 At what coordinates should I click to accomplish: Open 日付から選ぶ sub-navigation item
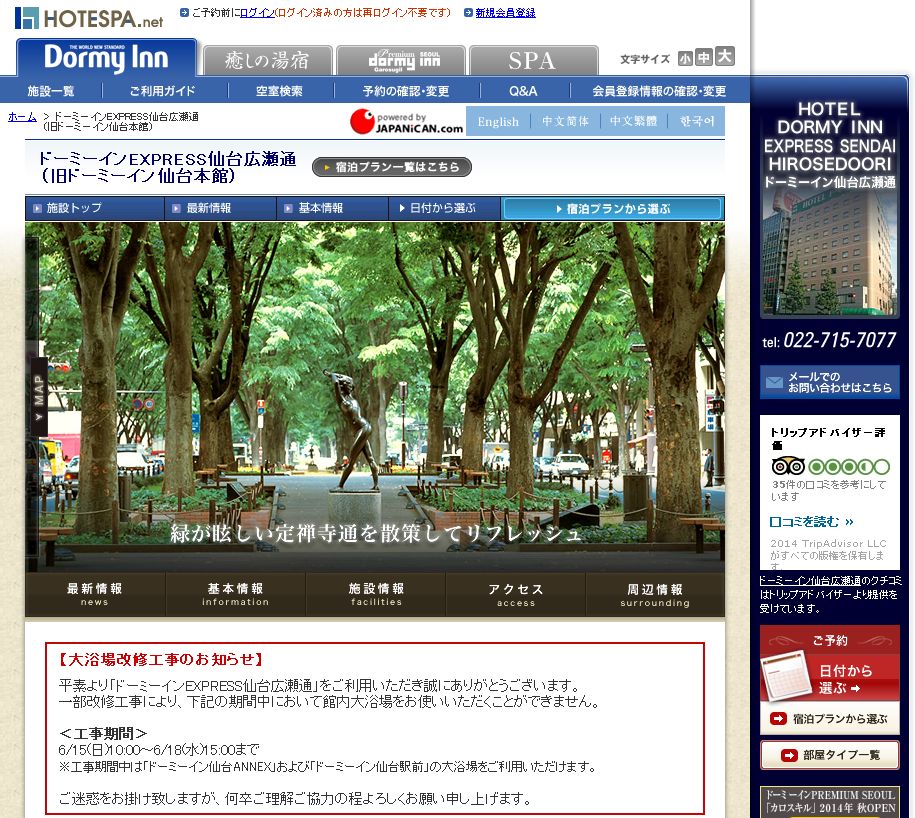point(445,208)
